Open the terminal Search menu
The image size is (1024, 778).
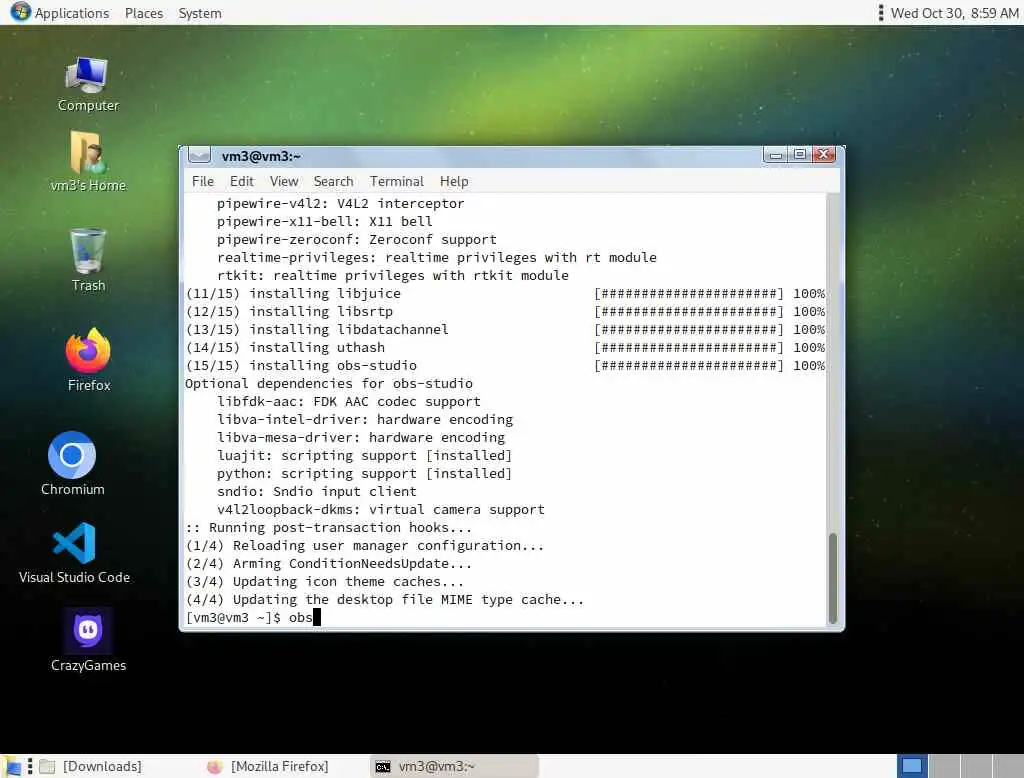(x=333, y=181)
